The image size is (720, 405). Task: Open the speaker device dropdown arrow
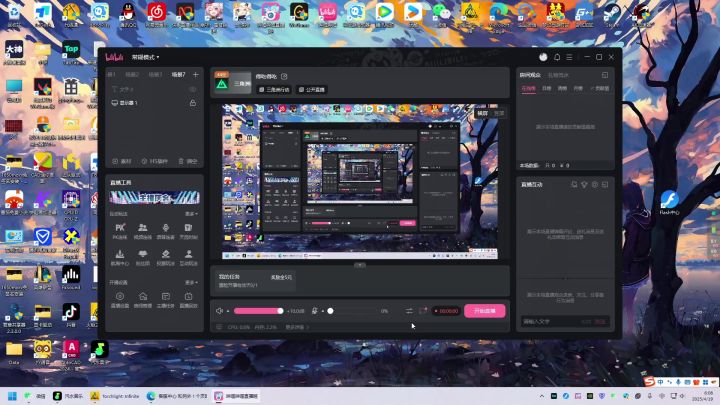228,311
